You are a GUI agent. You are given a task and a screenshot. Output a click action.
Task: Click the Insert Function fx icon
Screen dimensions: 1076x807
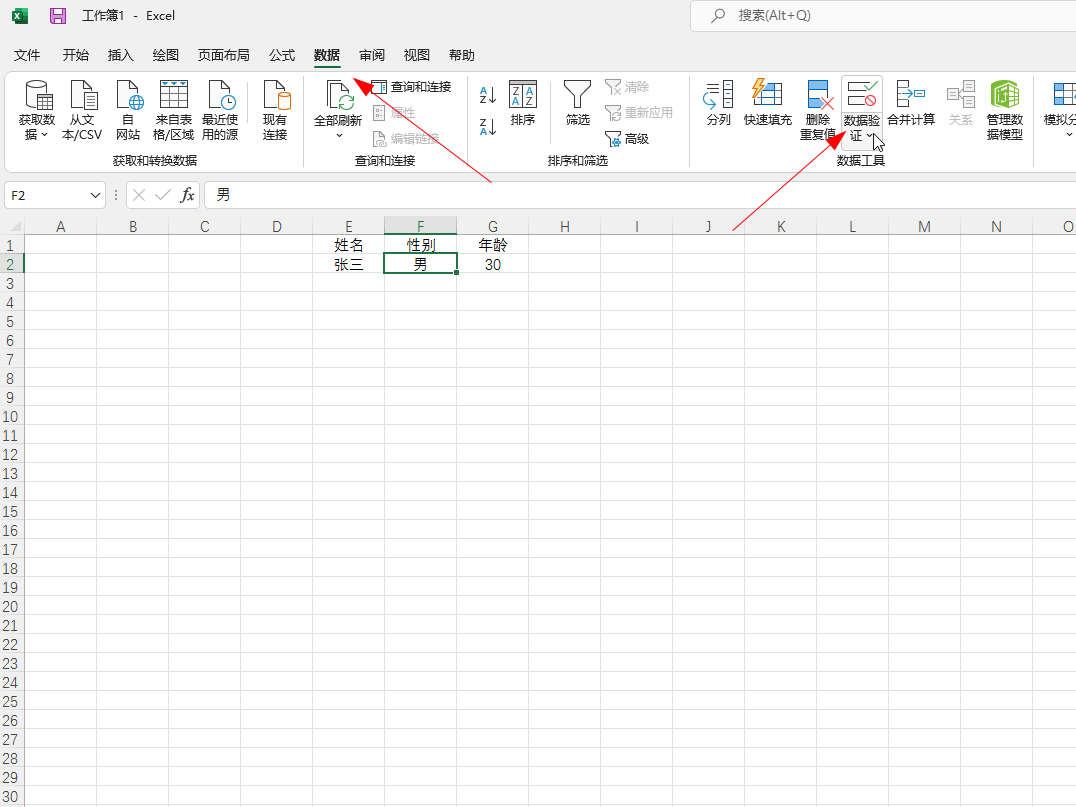(187, 196)
